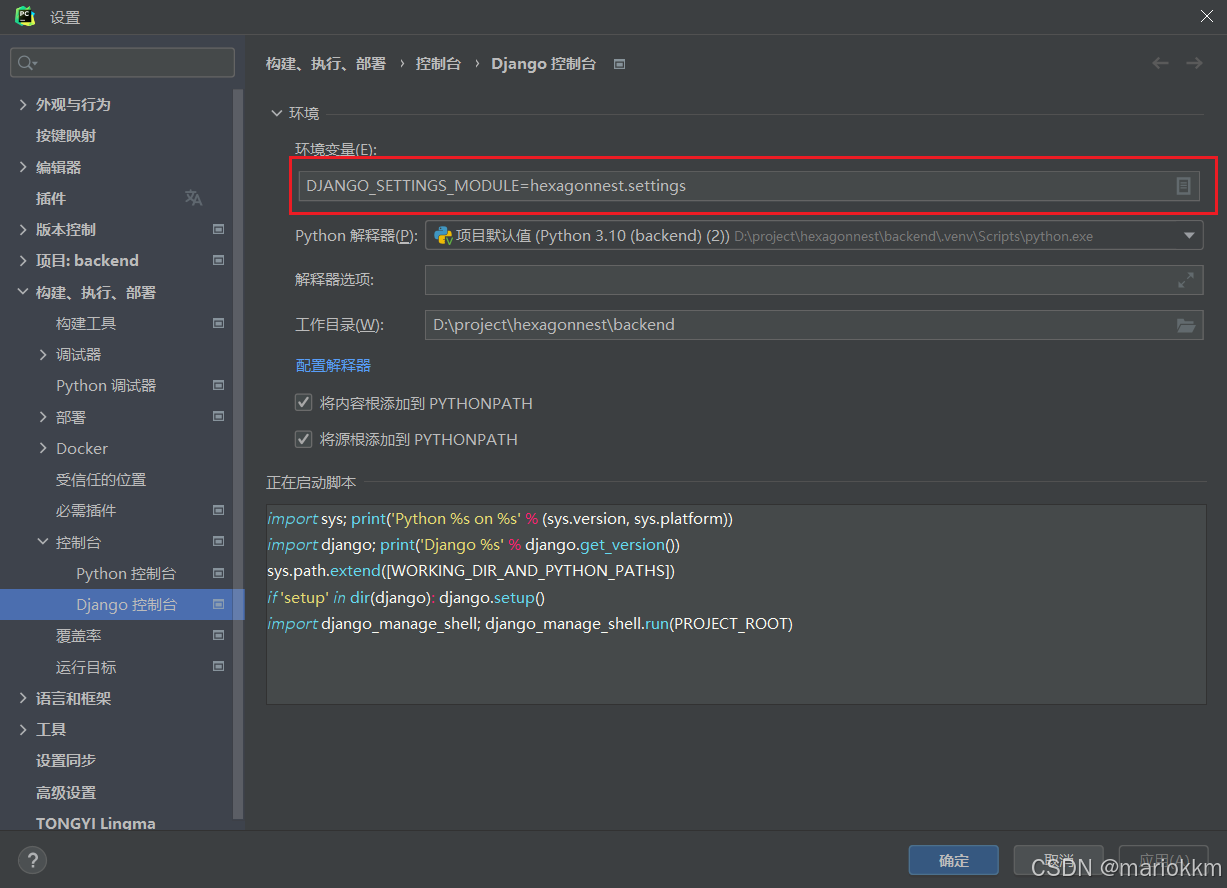The width and height of the screenshot is (1227, 888).
Task: Select 受信任的位置 in the tree
Action: (101, 479)
